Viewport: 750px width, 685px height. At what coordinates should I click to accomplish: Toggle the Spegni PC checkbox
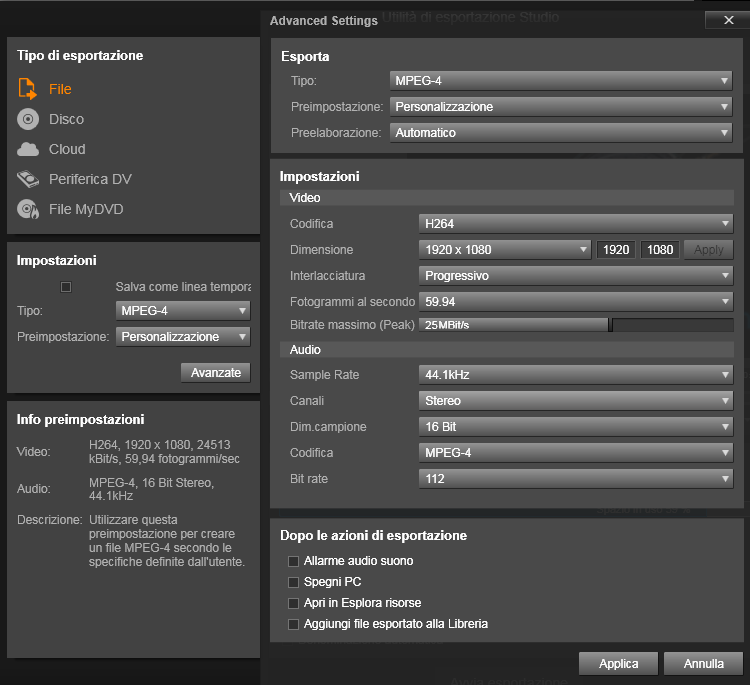(294, 582)
